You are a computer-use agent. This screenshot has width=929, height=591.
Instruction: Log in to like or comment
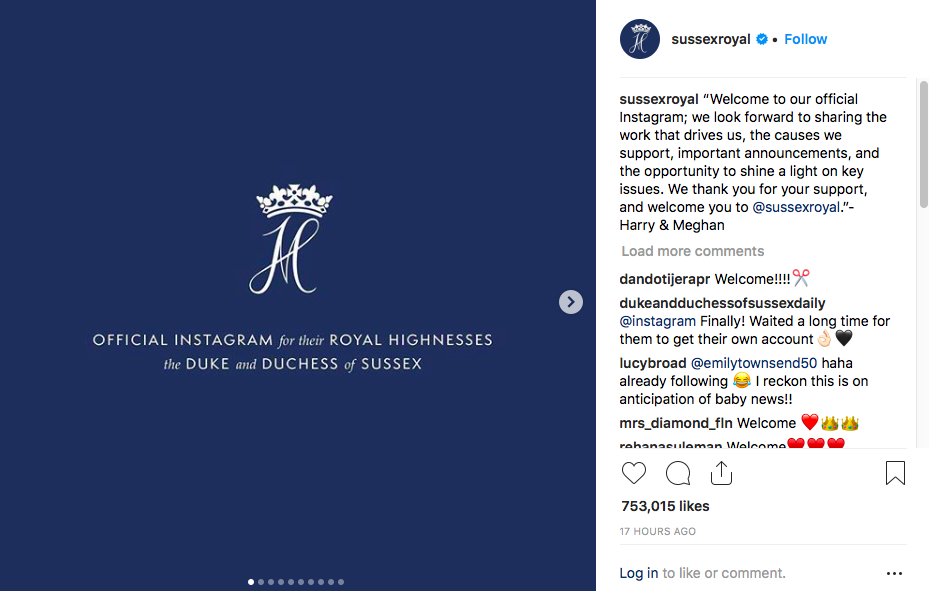(x=639, y=573)
